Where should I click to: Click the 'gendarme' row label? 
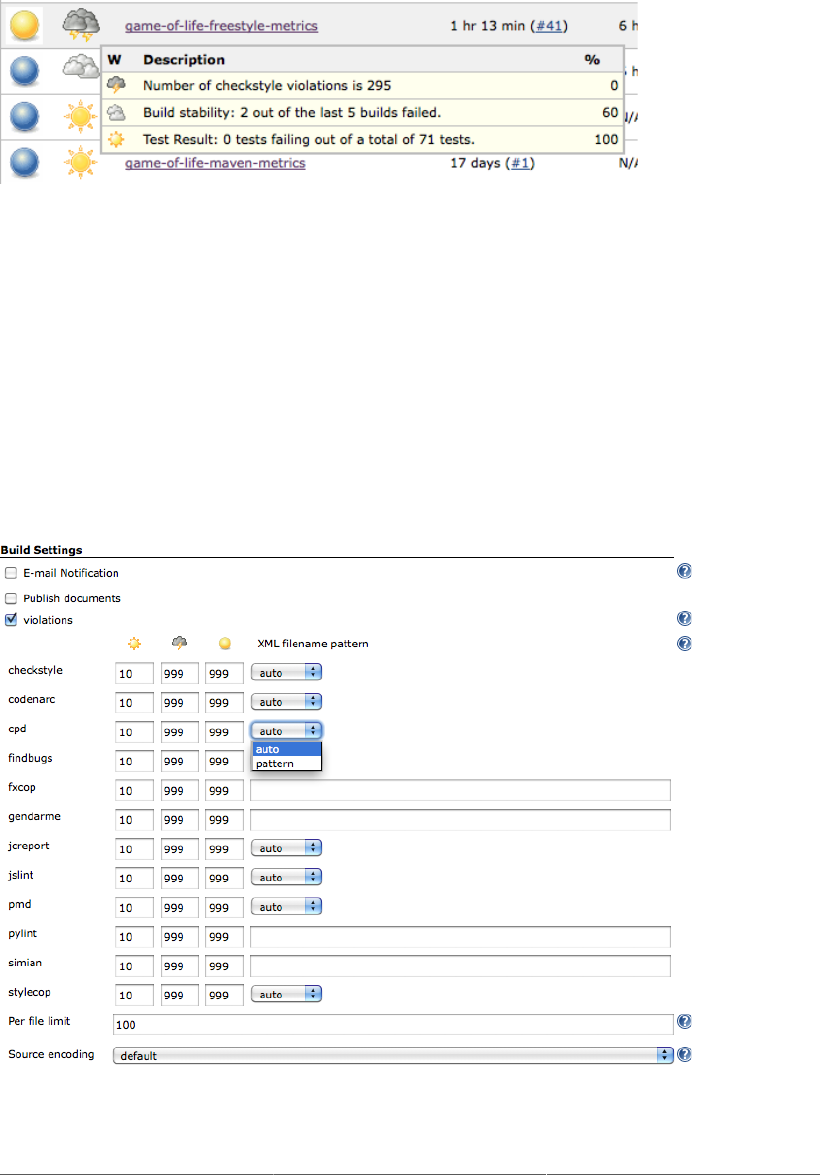[x=34, y=816]
